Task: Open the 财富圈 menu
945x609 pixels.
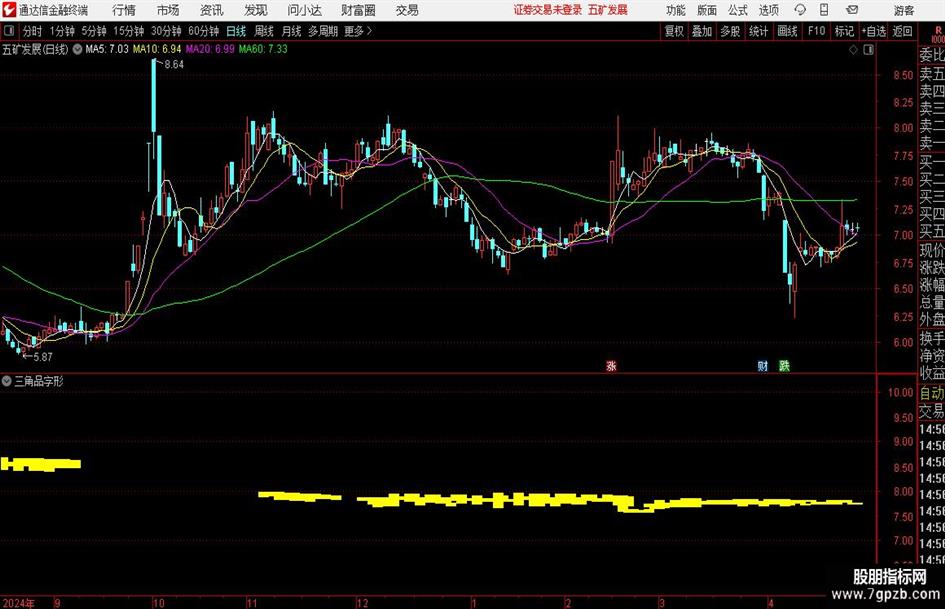Action: pyautogui.click(x=358, y=10)
